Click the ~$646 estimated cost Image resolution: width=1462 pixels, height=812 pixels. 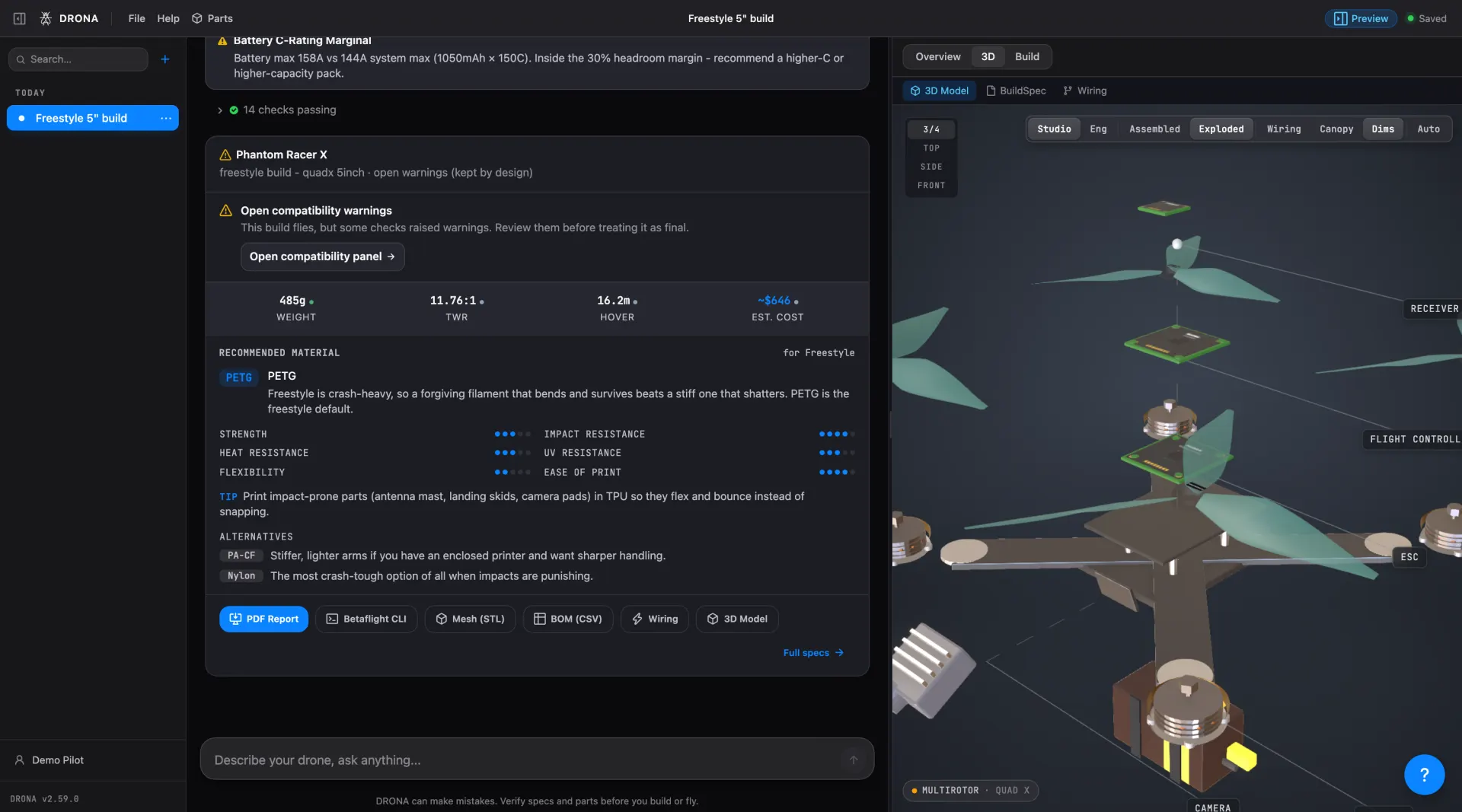pyautogui.click(x=774, y=301)
